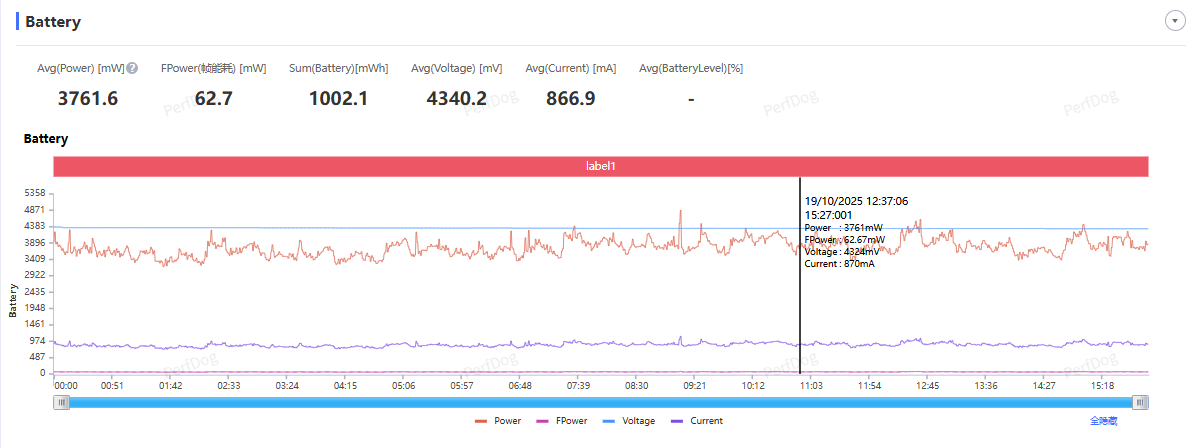Viewport: 1198px width, 448px height.
Task: Toggle the FPower series in the legend
Action: pos(563,421)
